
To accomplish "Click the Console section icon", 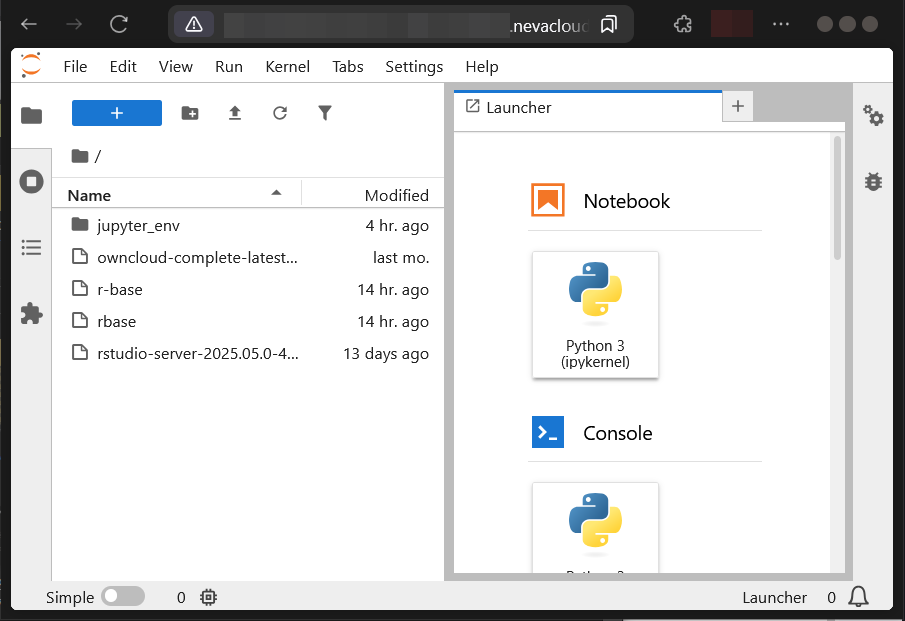I will [548, 432].
